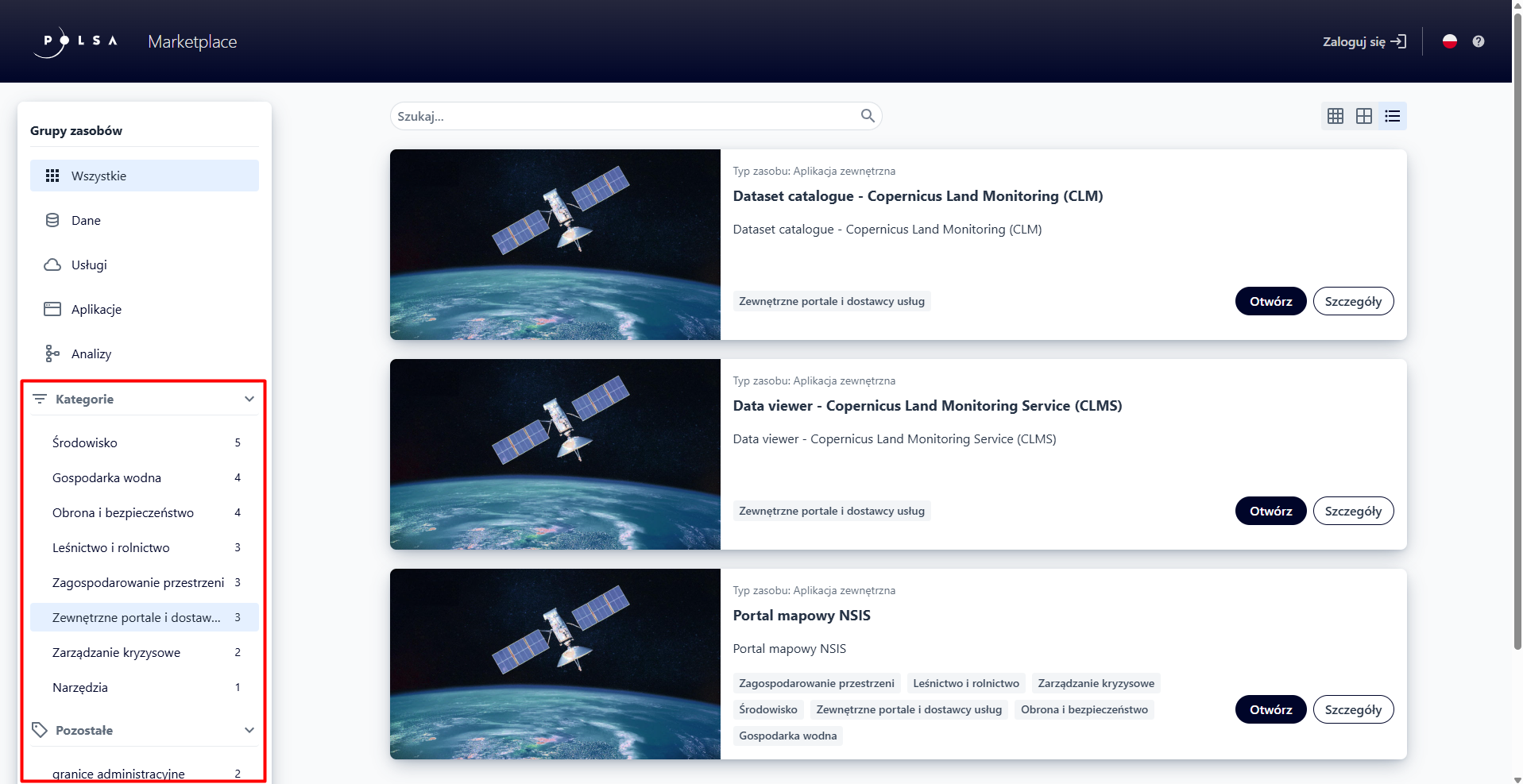Select Wszystkie resource group

point(145,176)
